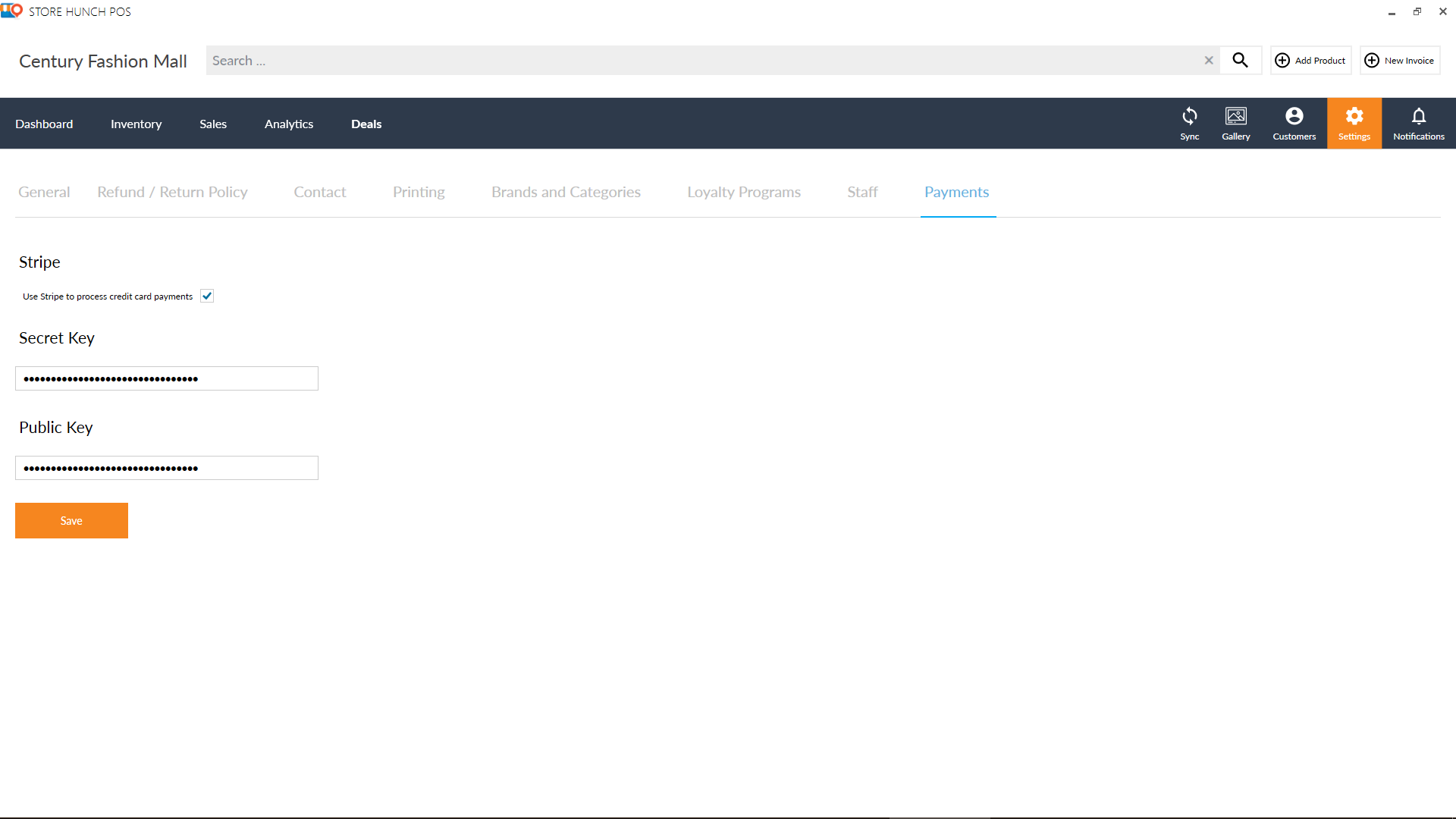The height and width of the screenshot is (819, 1456).
Task: Switch to Brands and Categories tab
Action: (566, 192)
